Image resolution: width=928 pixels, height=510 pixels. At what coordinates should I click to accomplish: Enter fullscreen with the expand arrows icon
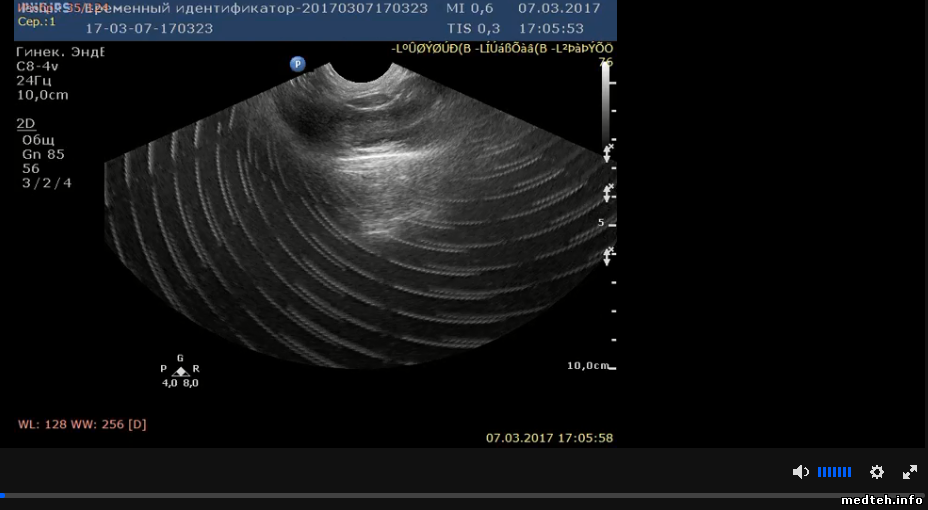[x=910, y=472]
